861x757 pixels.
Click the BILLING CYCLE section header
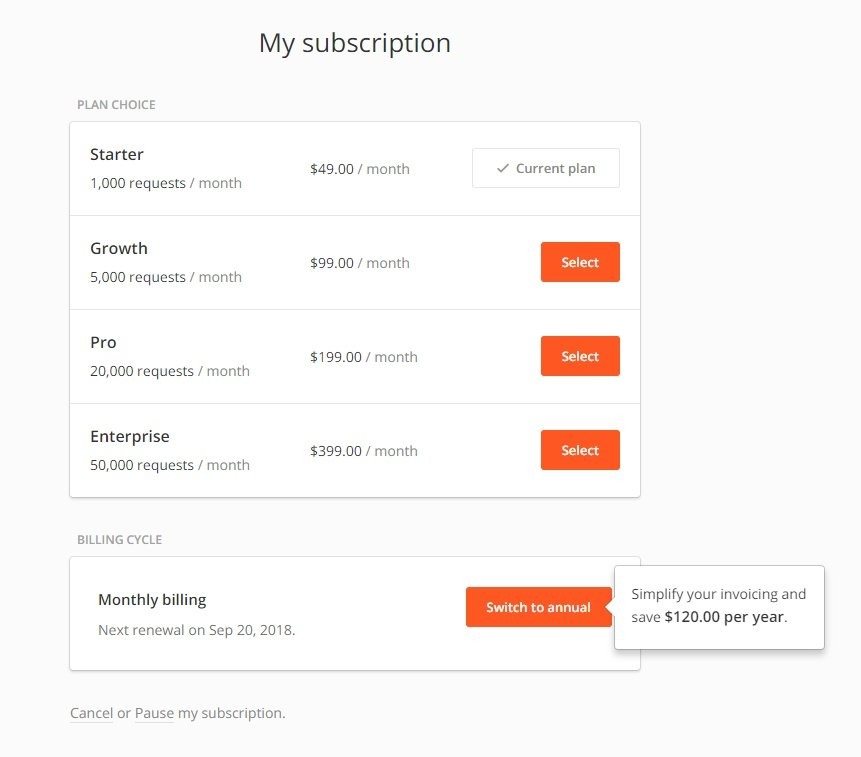pos(119,539)
